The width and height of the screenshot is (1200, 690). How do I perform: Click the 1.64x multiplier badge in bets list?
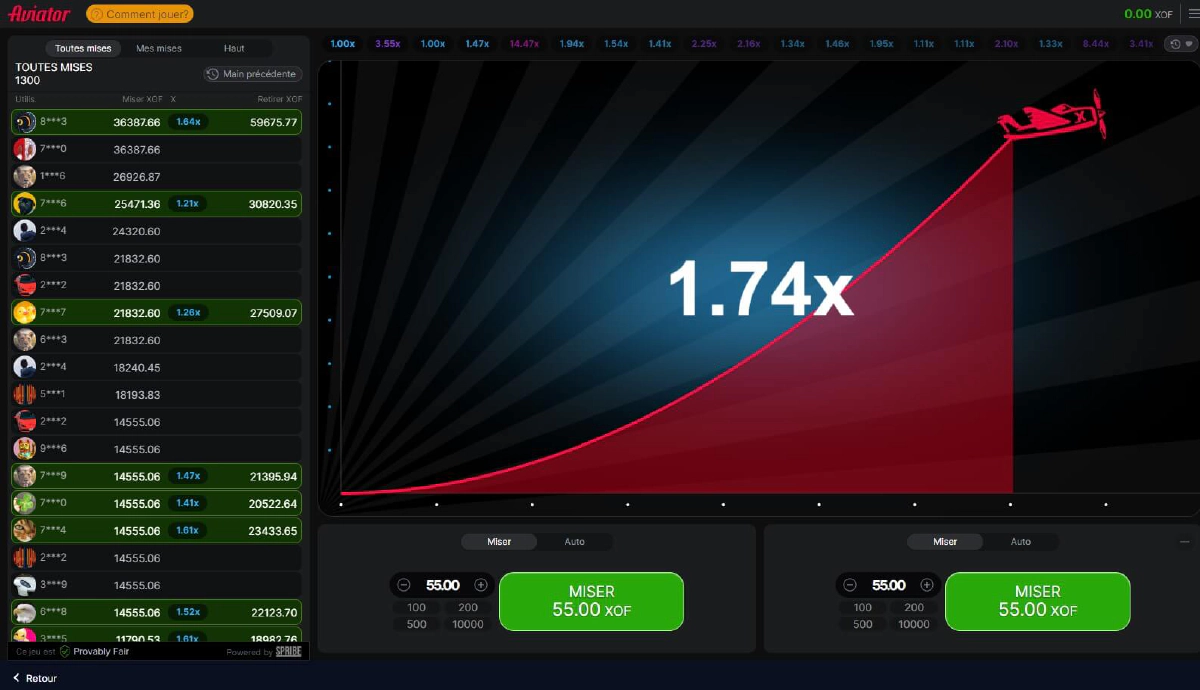(x=188, y=122)
